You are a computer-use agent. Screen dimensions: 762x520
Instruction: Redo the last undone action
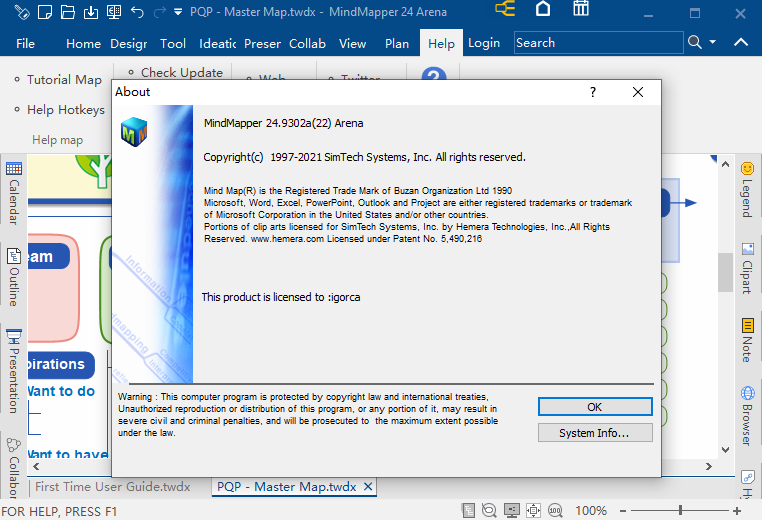coord(159,12)
